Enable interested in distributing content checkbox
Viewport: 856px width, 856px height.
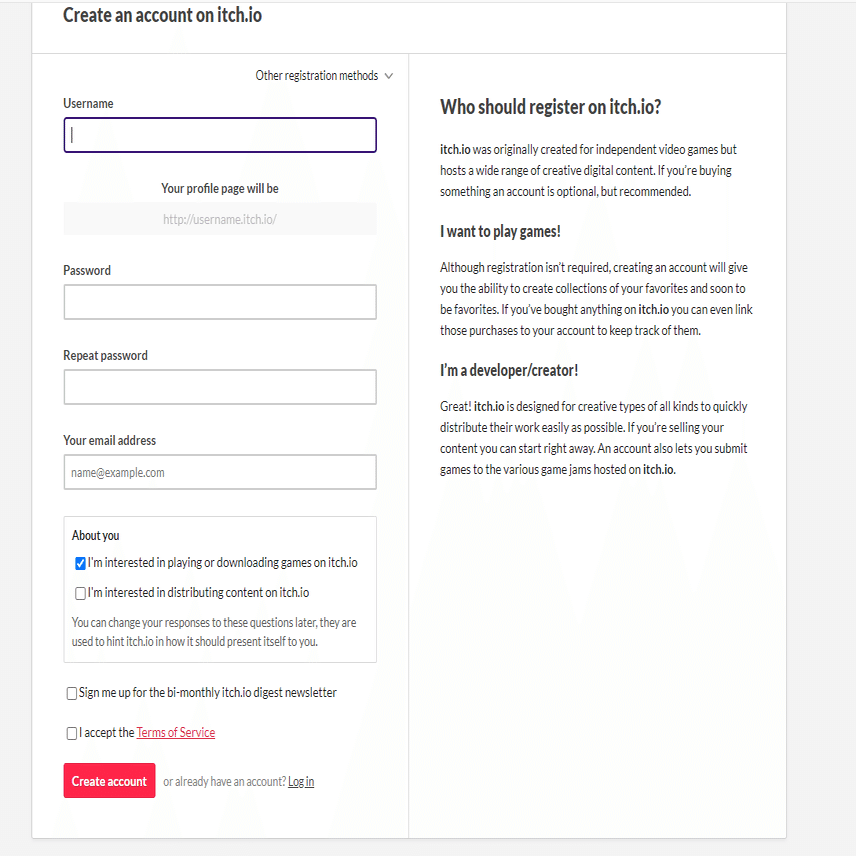[81, 593]
